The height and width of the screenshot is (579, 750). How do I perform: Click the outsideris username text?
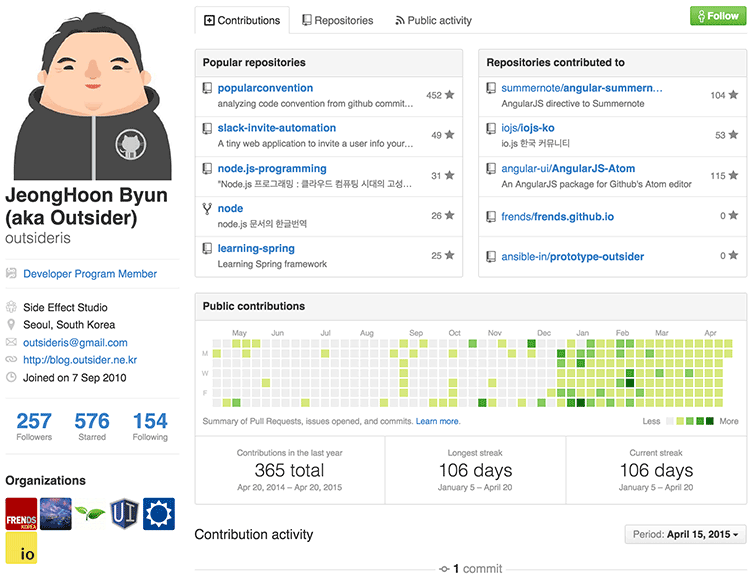pos(38,238)
